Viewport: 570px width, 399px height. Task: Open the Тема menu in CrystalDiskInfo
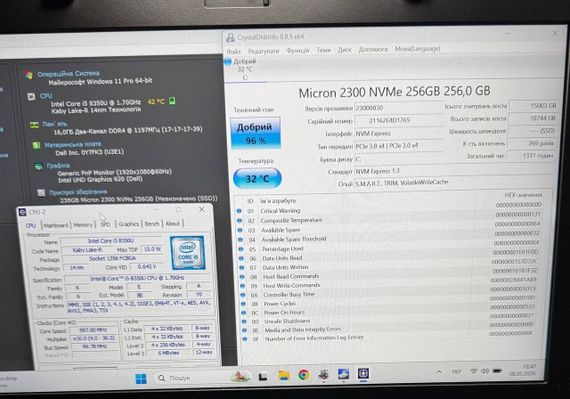point(324,50)
